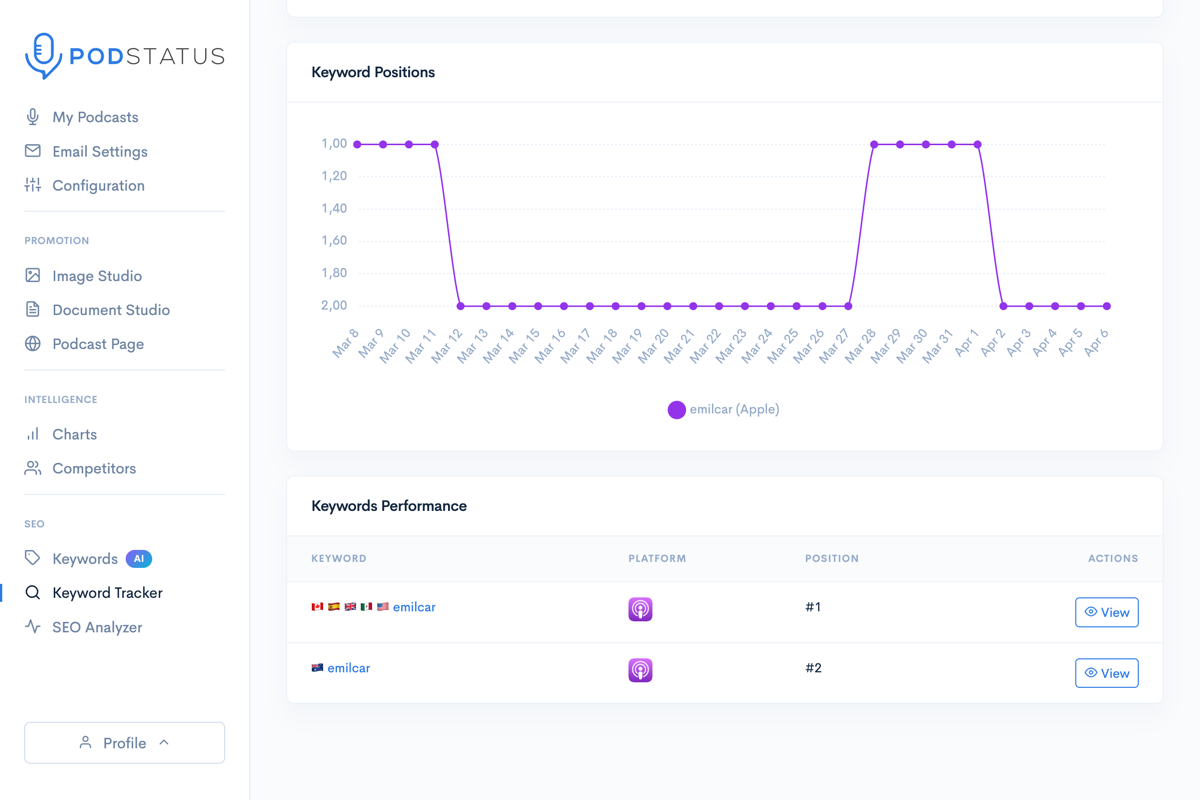The height and width of the screenshot is (800, 1200).
Task: Open Email Settings via the envelope icon
Action: tap(33, 151)
